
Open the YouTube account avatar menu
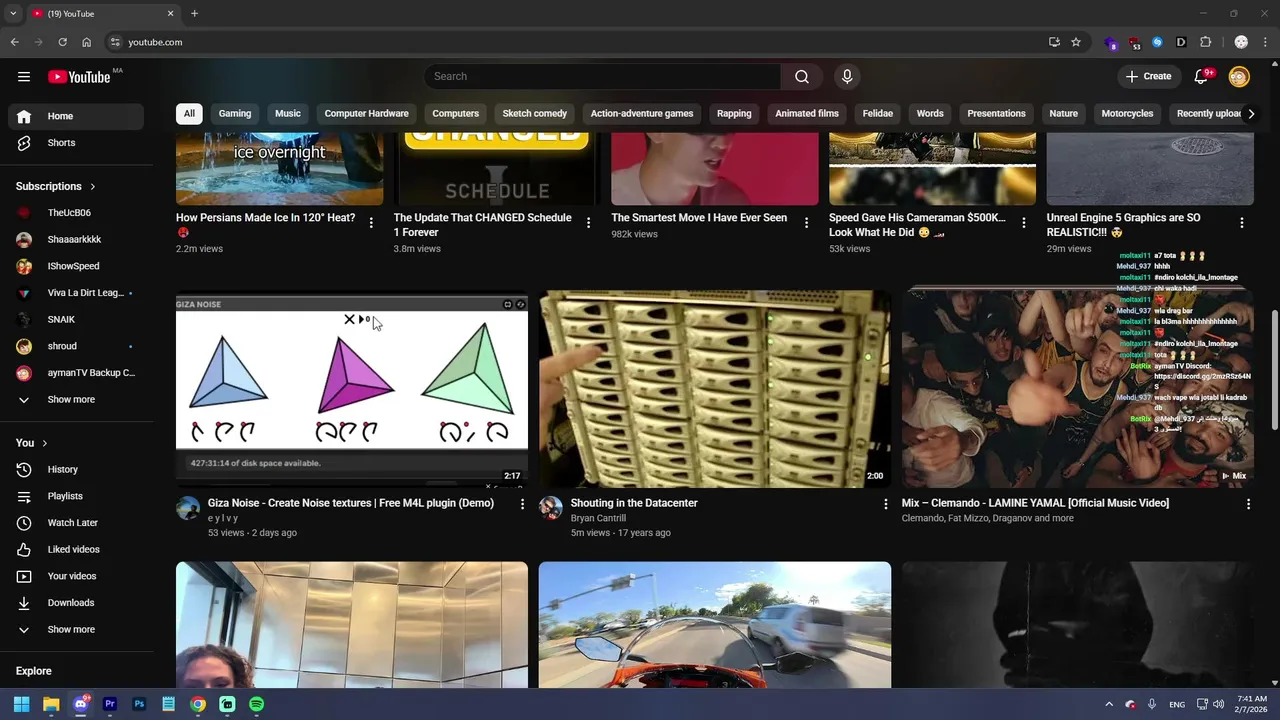pyautogui.click(x=1239, y=77)
